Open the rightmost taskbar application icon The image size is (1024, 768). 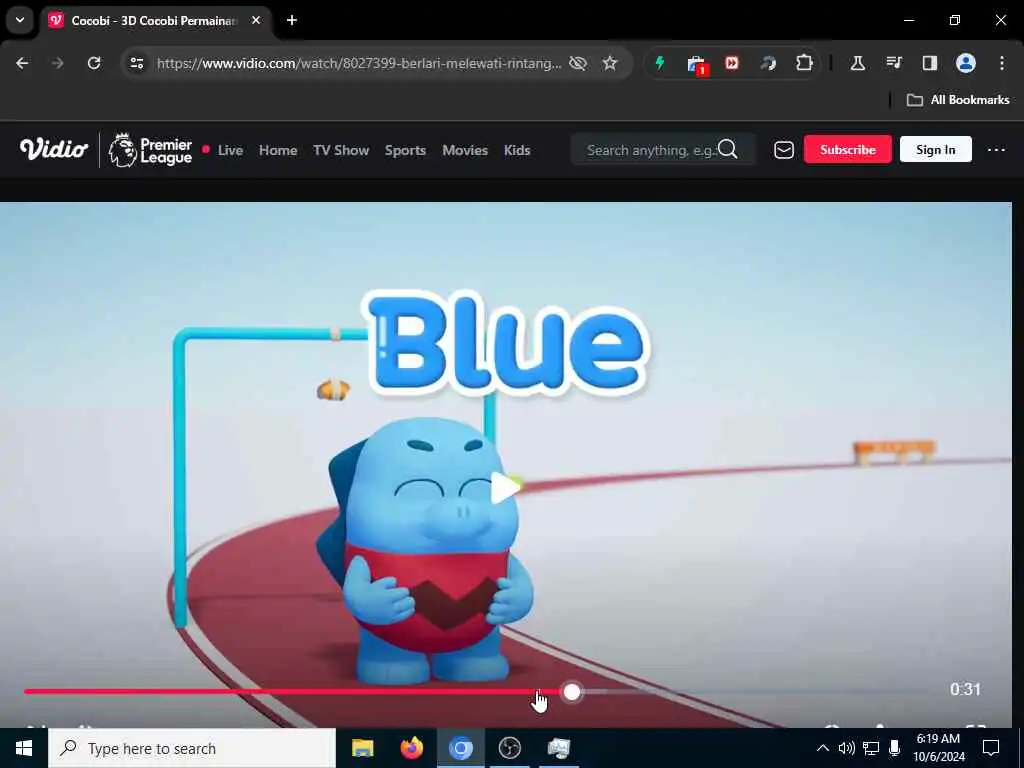(558, 748)
